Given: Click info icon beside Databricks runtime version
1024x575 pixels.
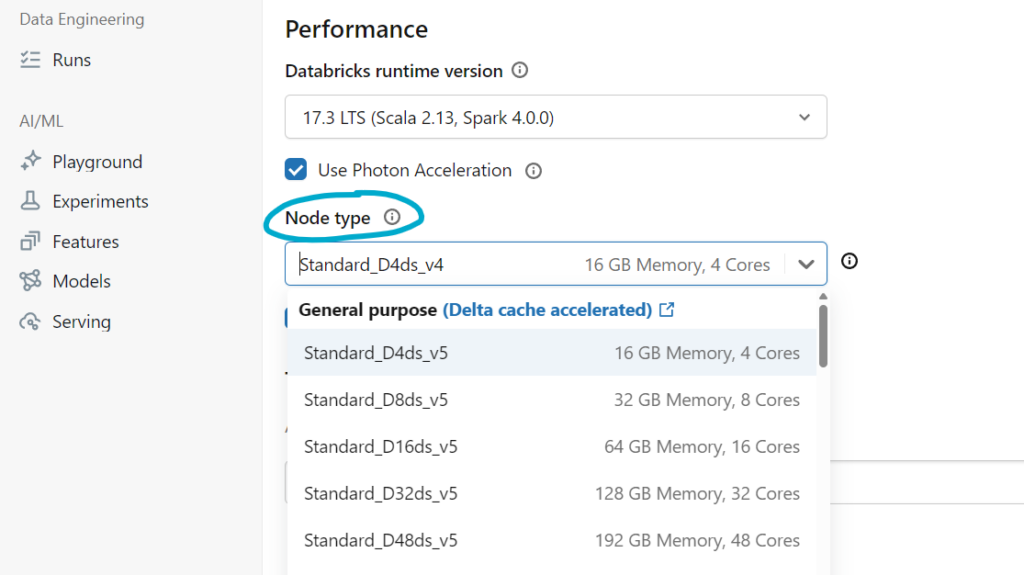Looking at the screenshot, I should (x=520, y=71).
